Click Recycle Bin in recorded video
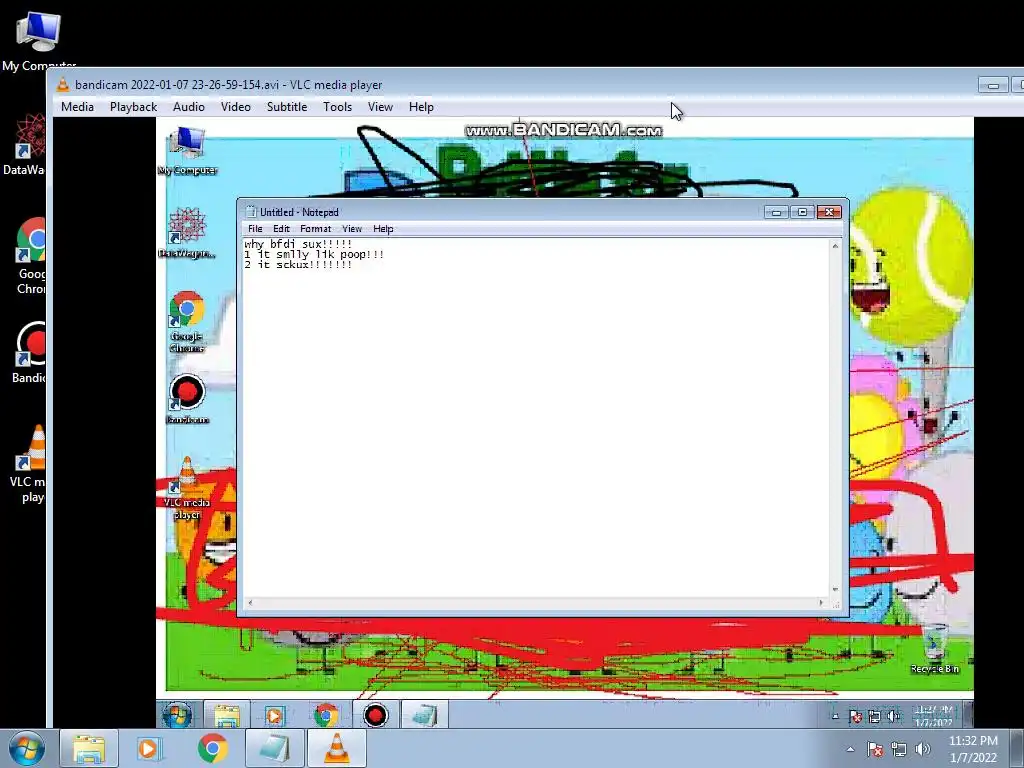This screenshot has height=768, width=1024. 935,649
